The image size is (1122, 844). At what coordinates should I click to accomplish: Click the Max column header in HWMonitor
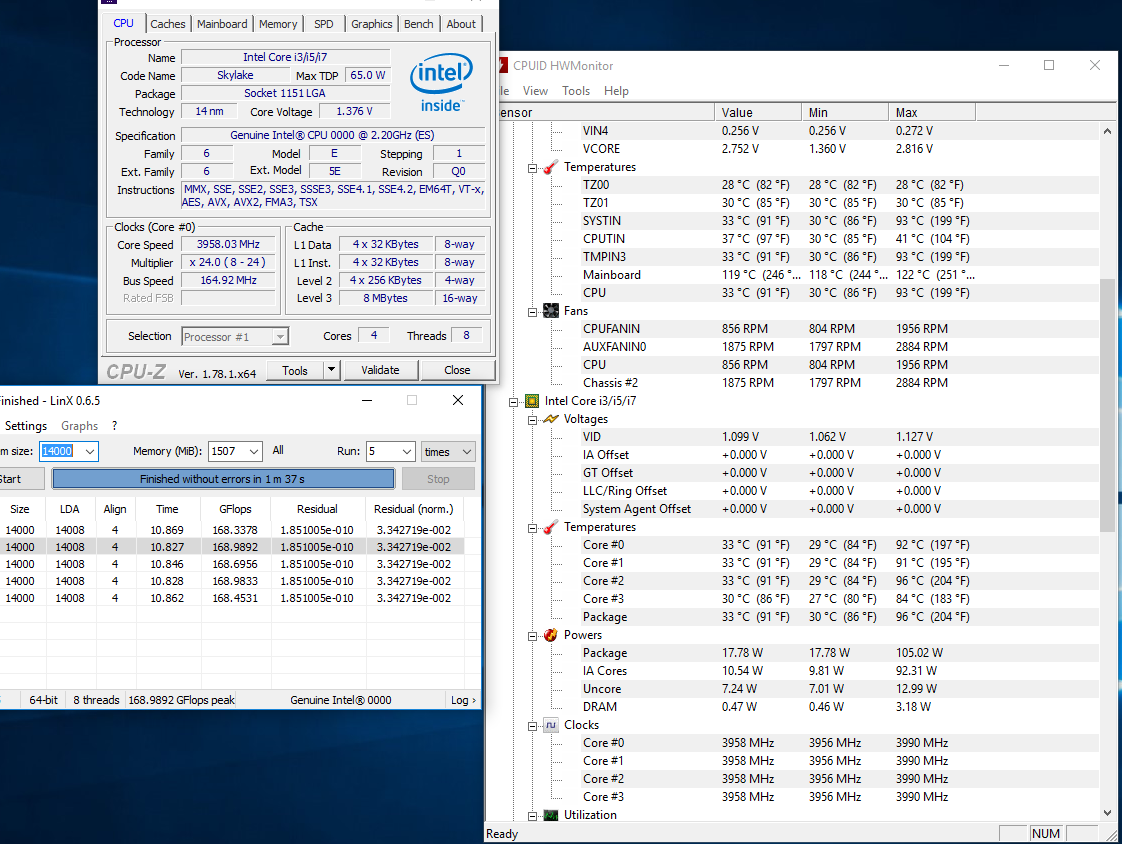(x=932, y=112)
